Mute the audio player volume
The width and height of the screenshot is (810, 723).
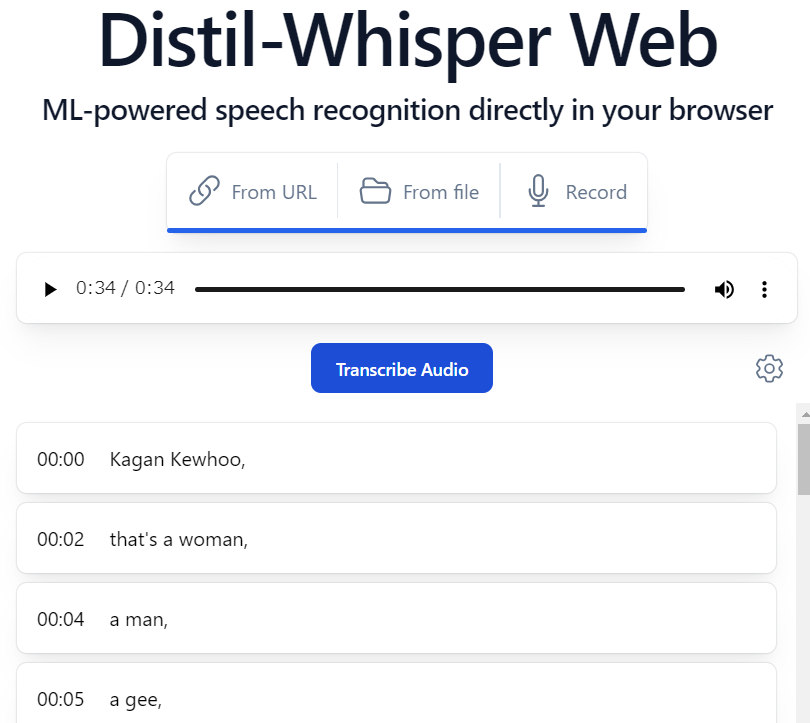(x=724, y=289)
